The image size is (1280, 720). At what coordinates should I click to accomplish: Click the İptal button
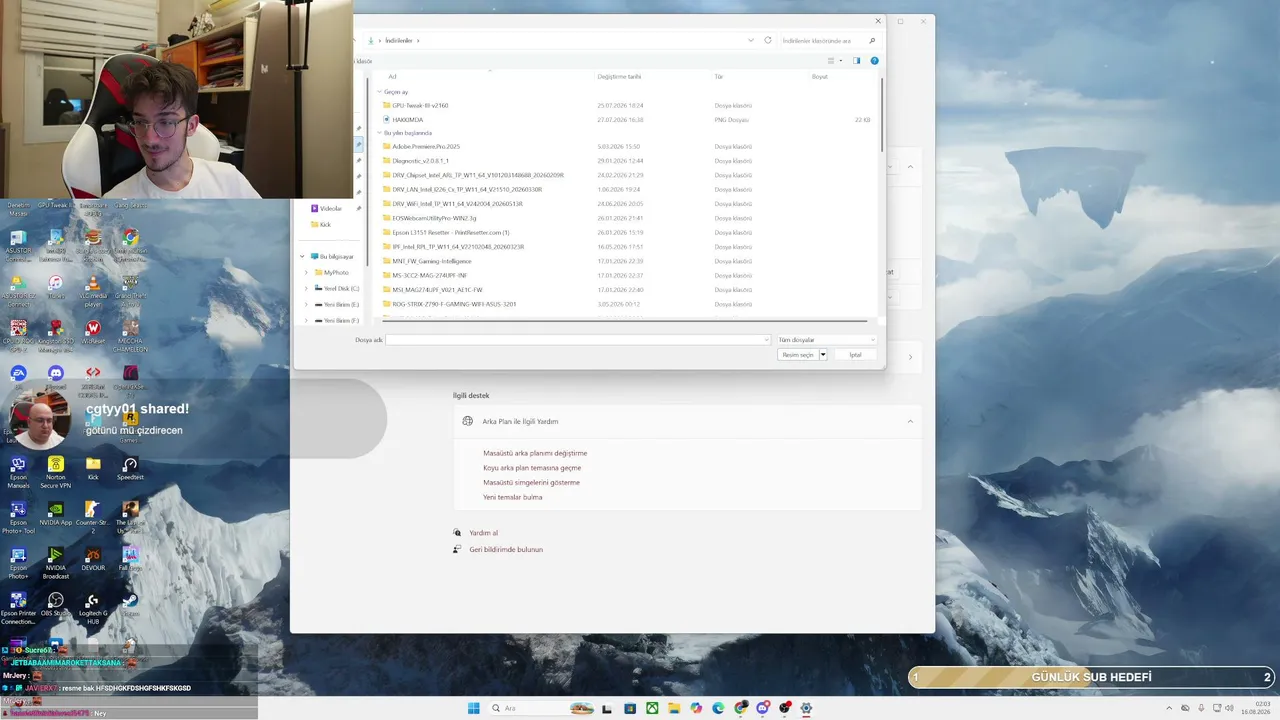click(x=855, y=355)
